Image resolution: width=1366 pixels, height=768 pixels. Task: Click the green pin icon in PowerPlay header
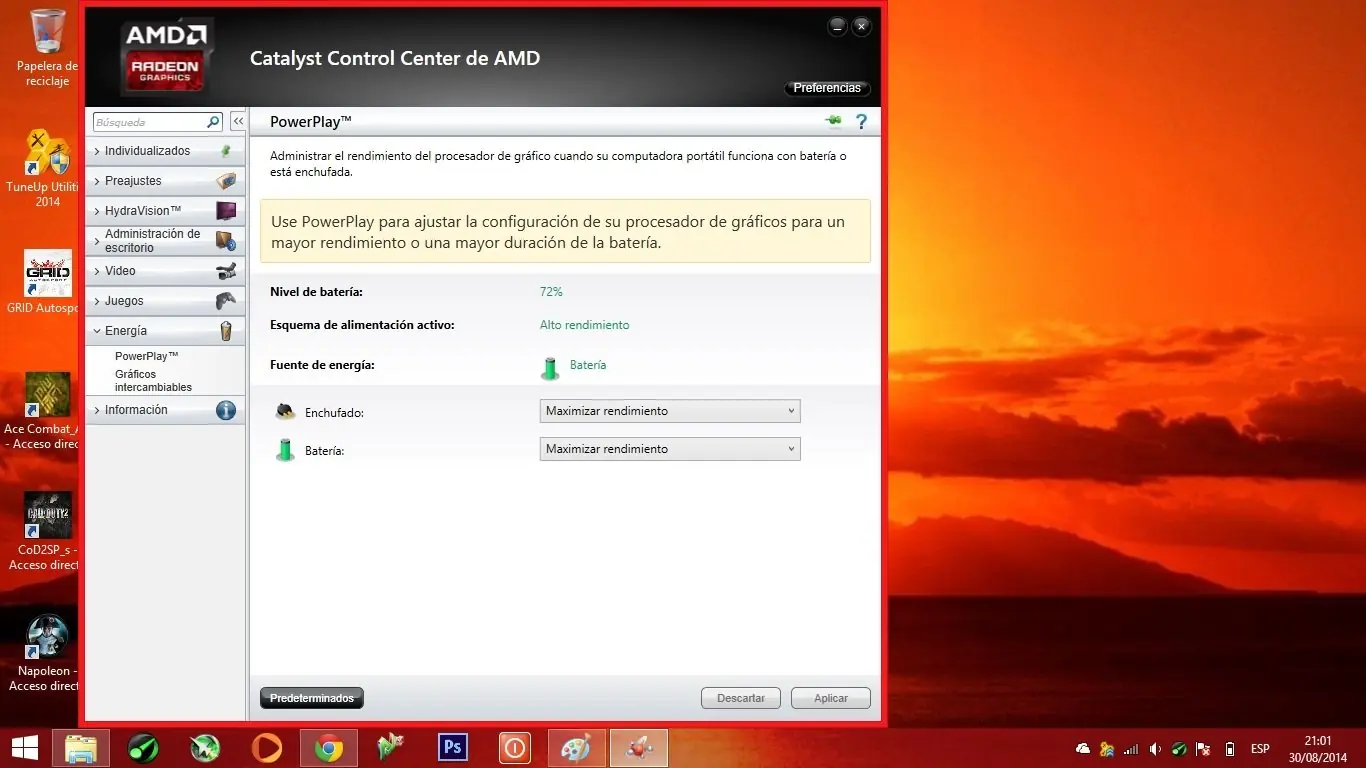tap(834, 121)
